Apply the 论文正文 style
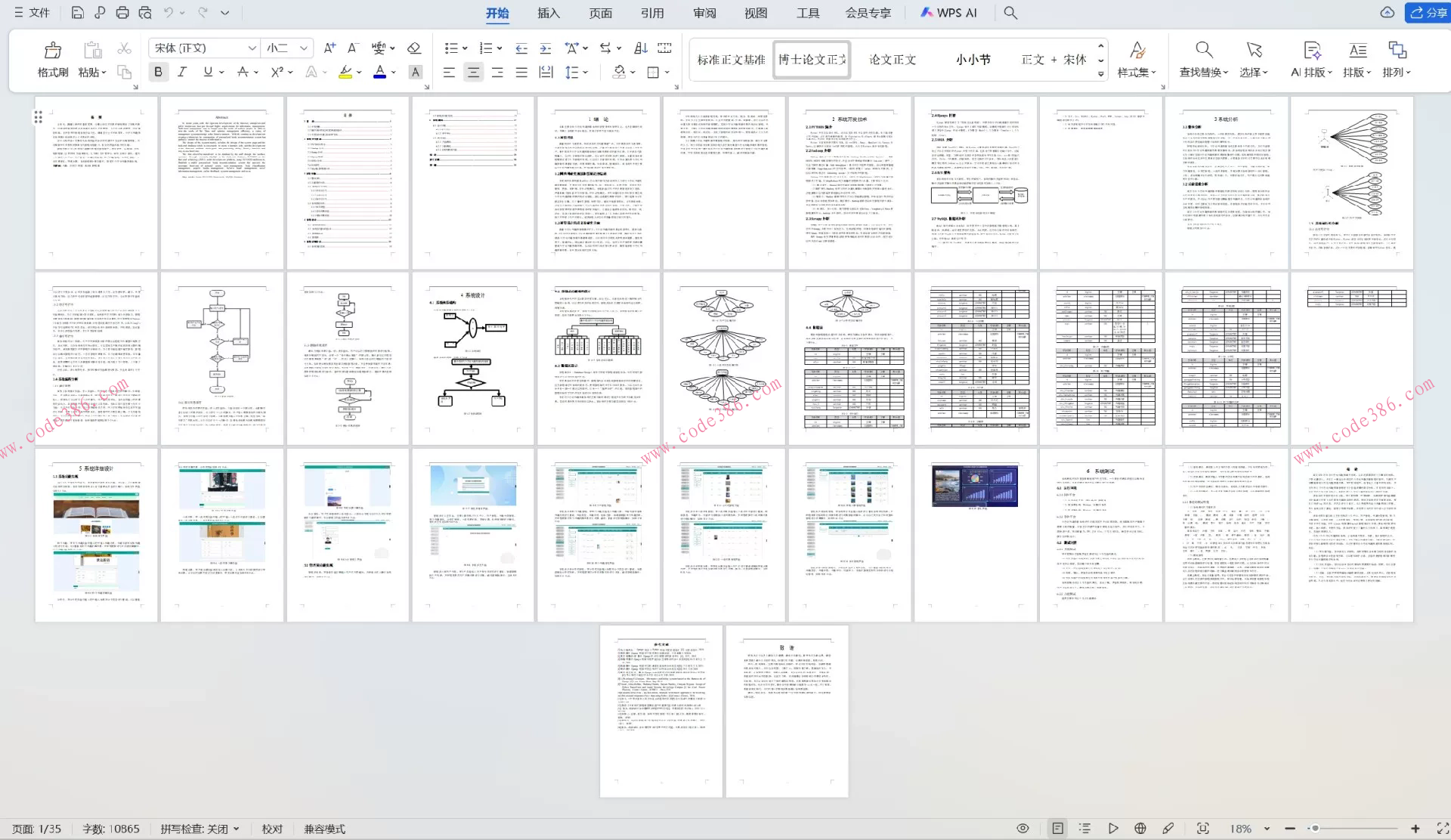This screenshot has height=840, width=1451. coord(892,60)
